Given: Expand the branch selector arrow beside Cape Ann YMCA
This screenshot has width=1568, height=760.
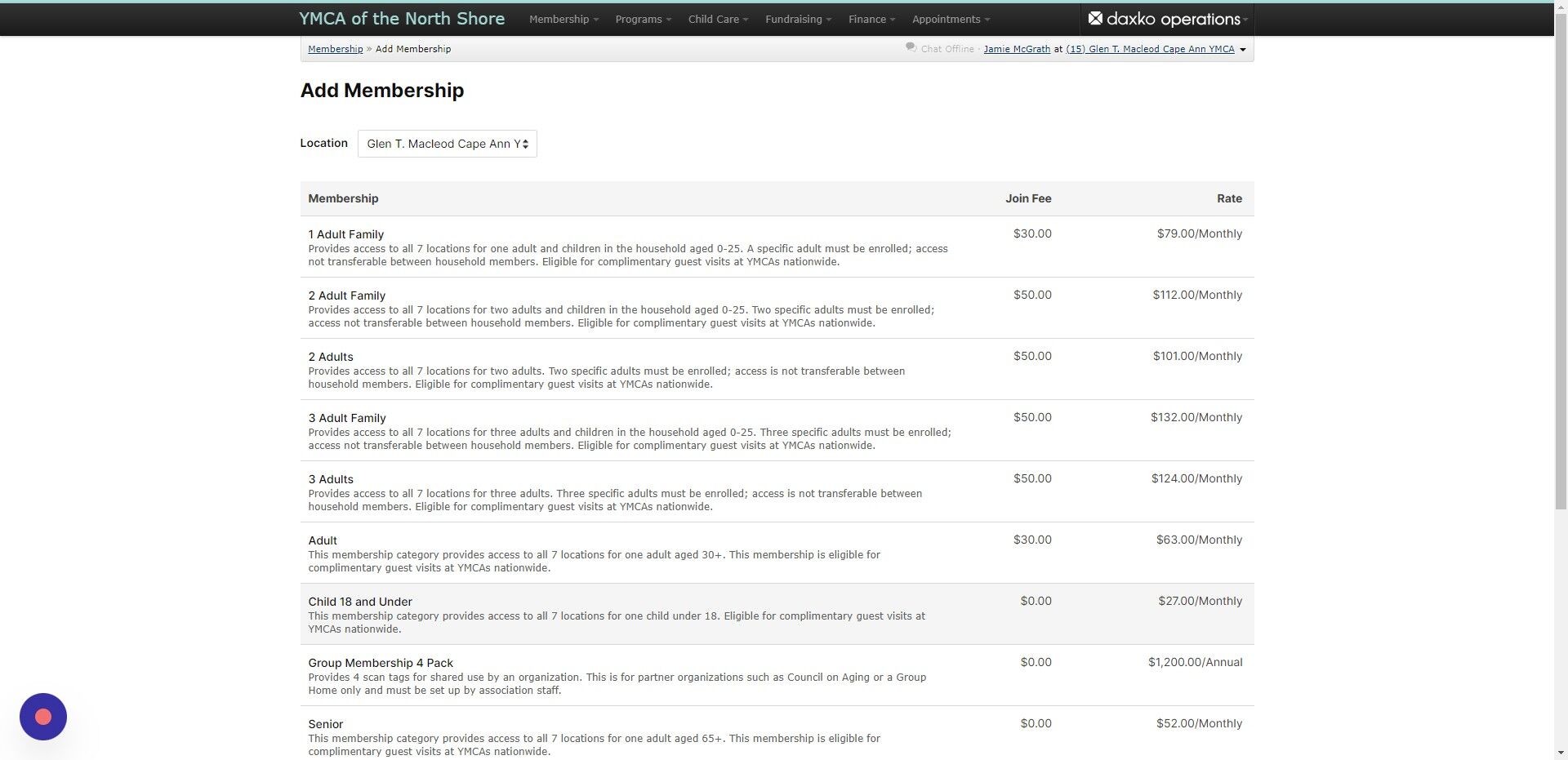Looking at the screenshot, I should (1243, 50).
